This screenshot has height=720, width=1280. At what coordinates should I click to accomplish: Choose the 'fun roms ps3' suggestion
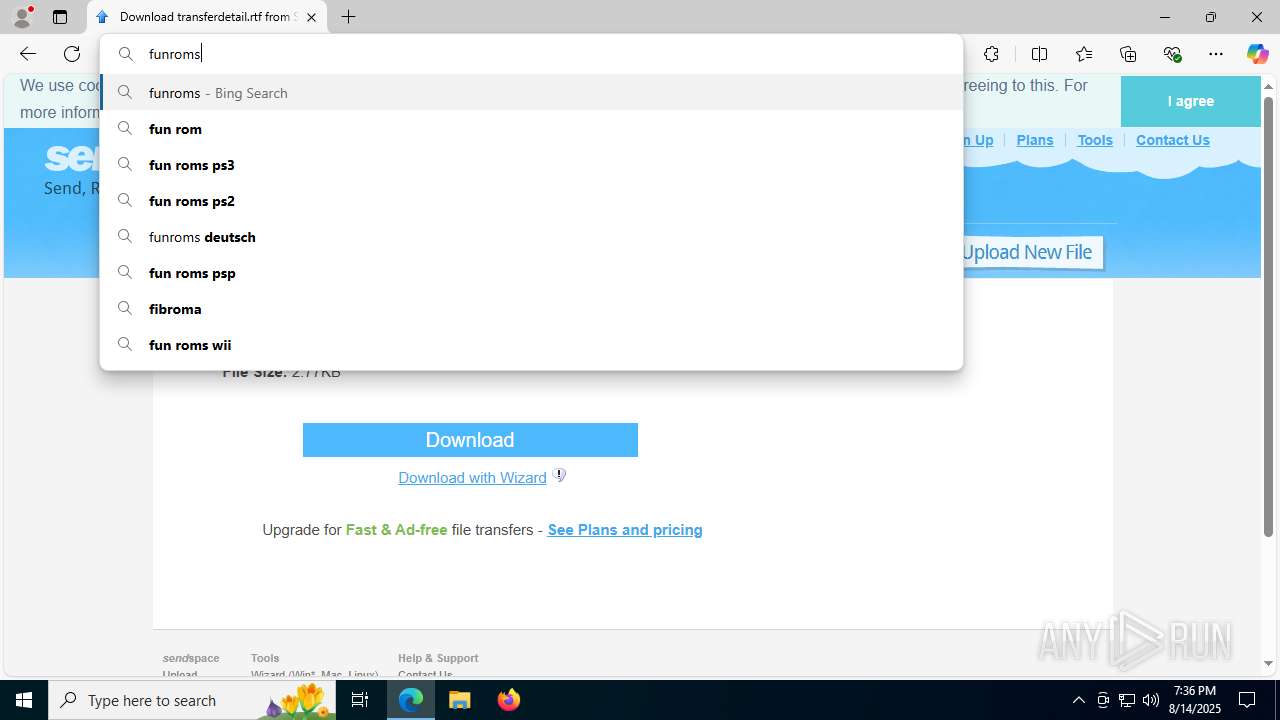(x=531, y=165)
